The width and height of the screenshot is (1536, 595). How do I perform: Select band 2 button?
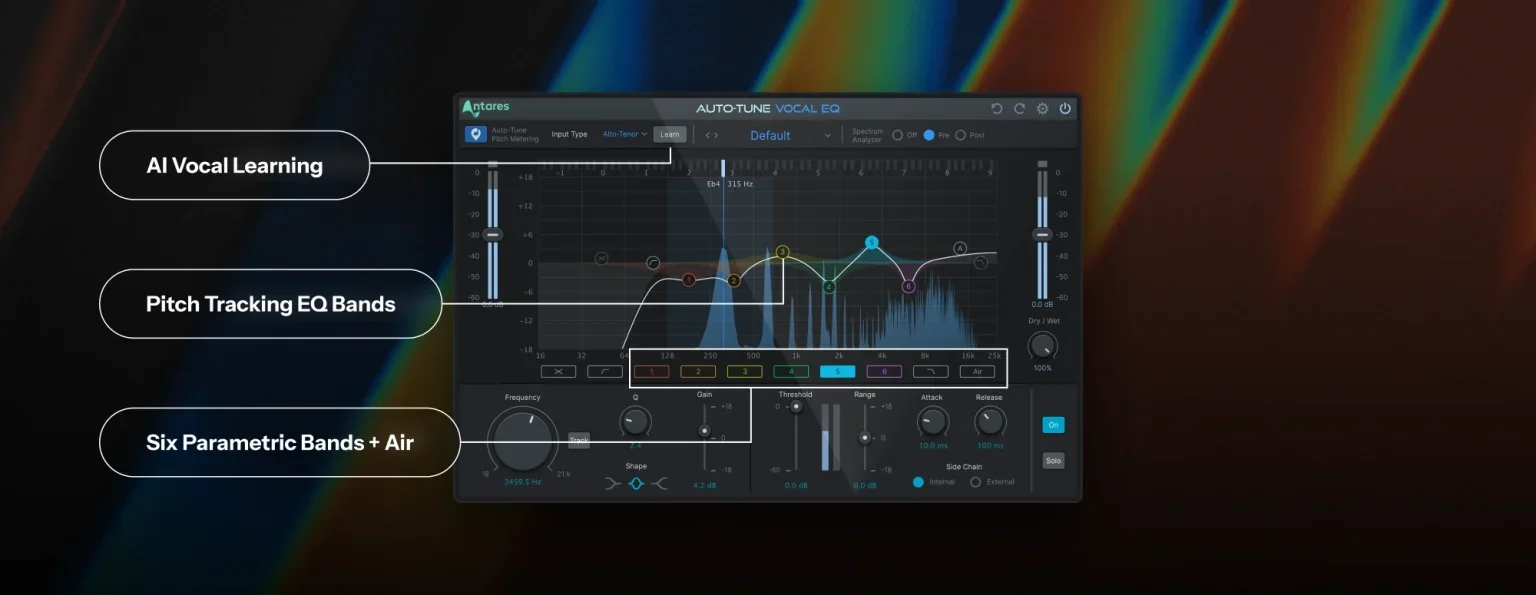(x=698, y=371)
